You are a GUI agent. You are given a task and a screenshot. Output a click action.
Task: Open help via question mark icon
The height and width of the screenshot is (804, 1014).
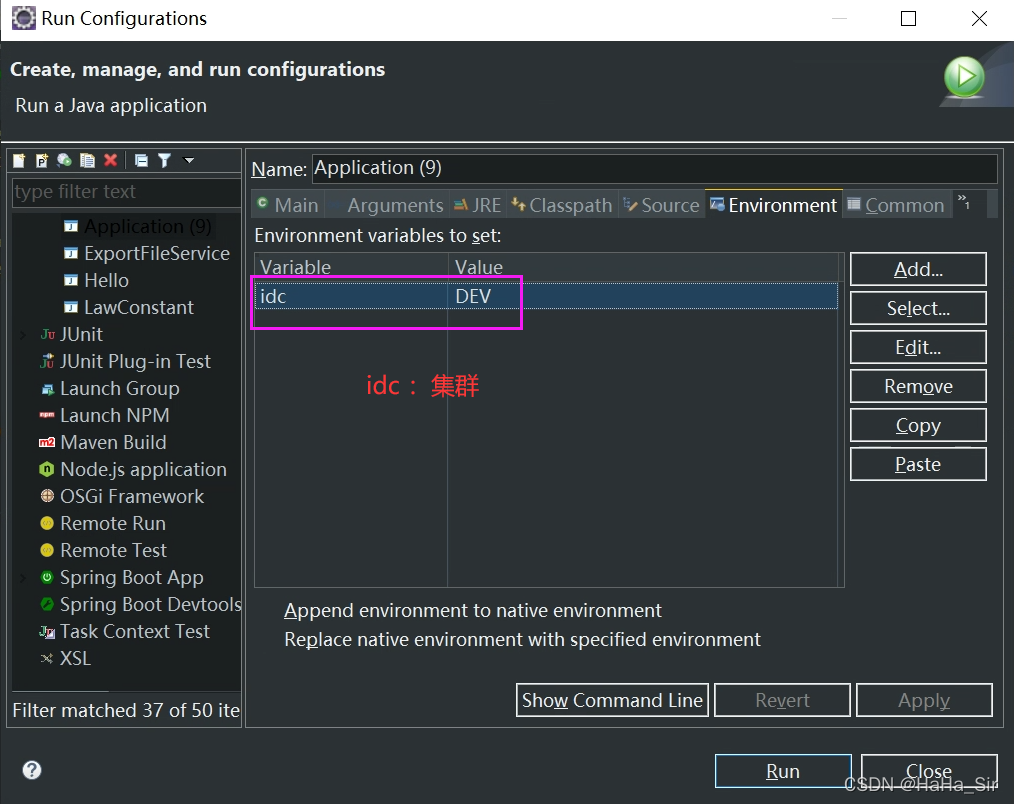pos(32,770)
